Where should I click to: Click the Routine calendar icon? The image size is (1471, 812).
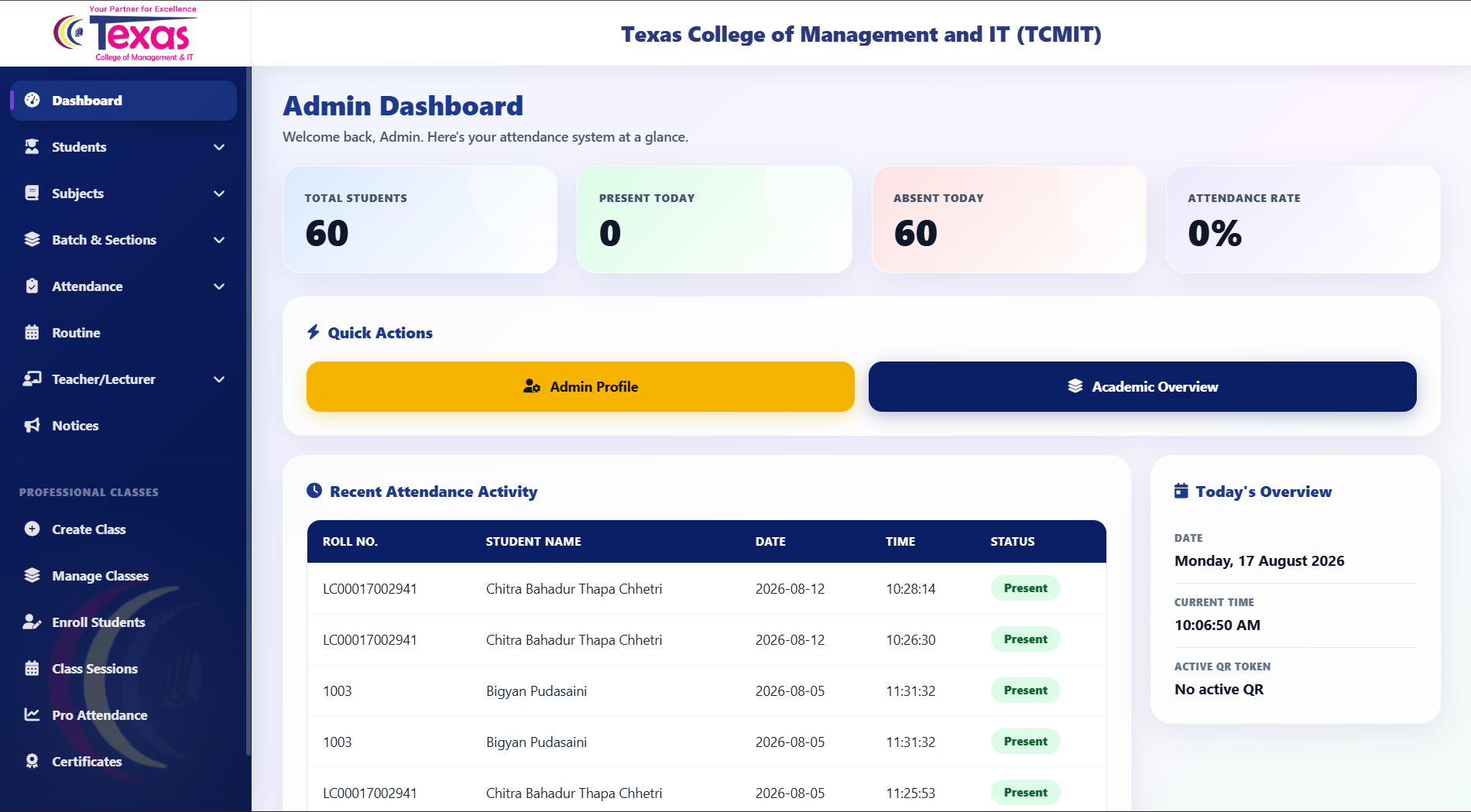[x=32, y=332]
